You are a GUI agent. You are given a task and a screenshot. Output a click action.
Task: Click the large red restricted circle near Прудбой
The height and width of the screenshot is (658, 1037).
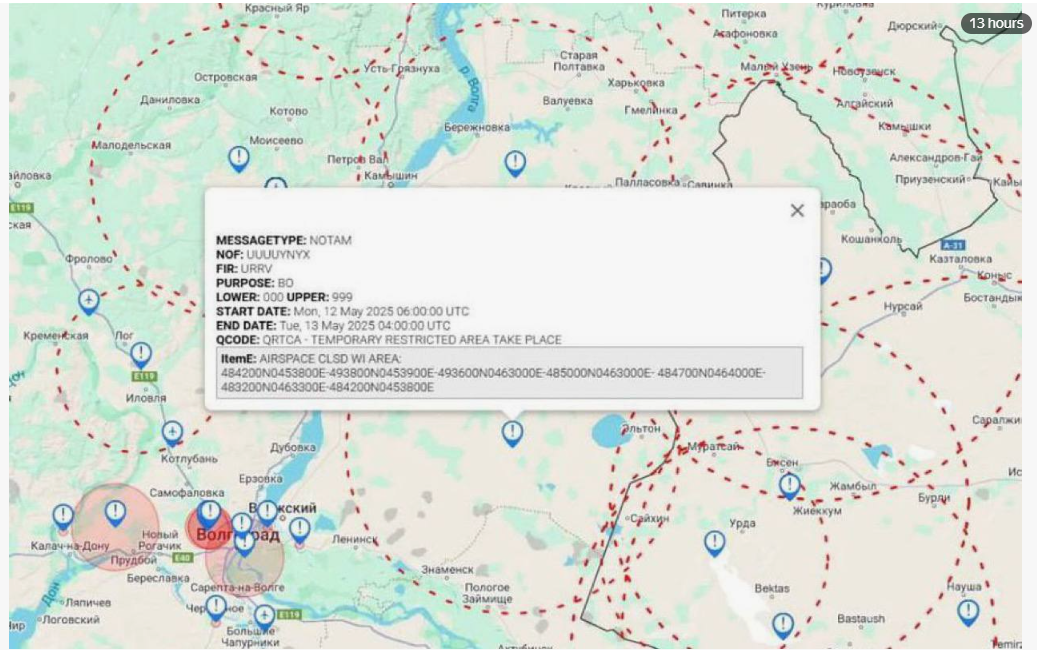point(116,526)
